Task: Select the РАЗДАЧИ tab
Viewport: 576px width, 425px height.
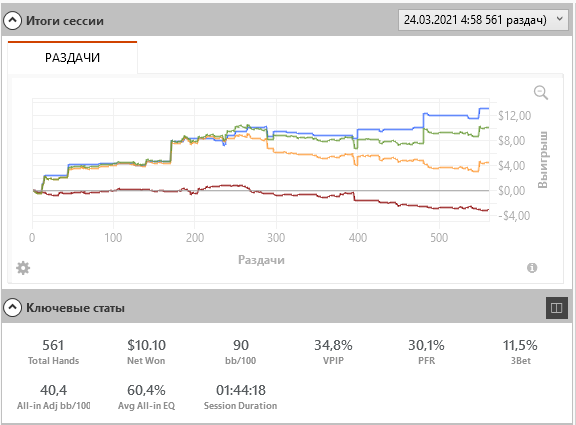Action: 72,58
